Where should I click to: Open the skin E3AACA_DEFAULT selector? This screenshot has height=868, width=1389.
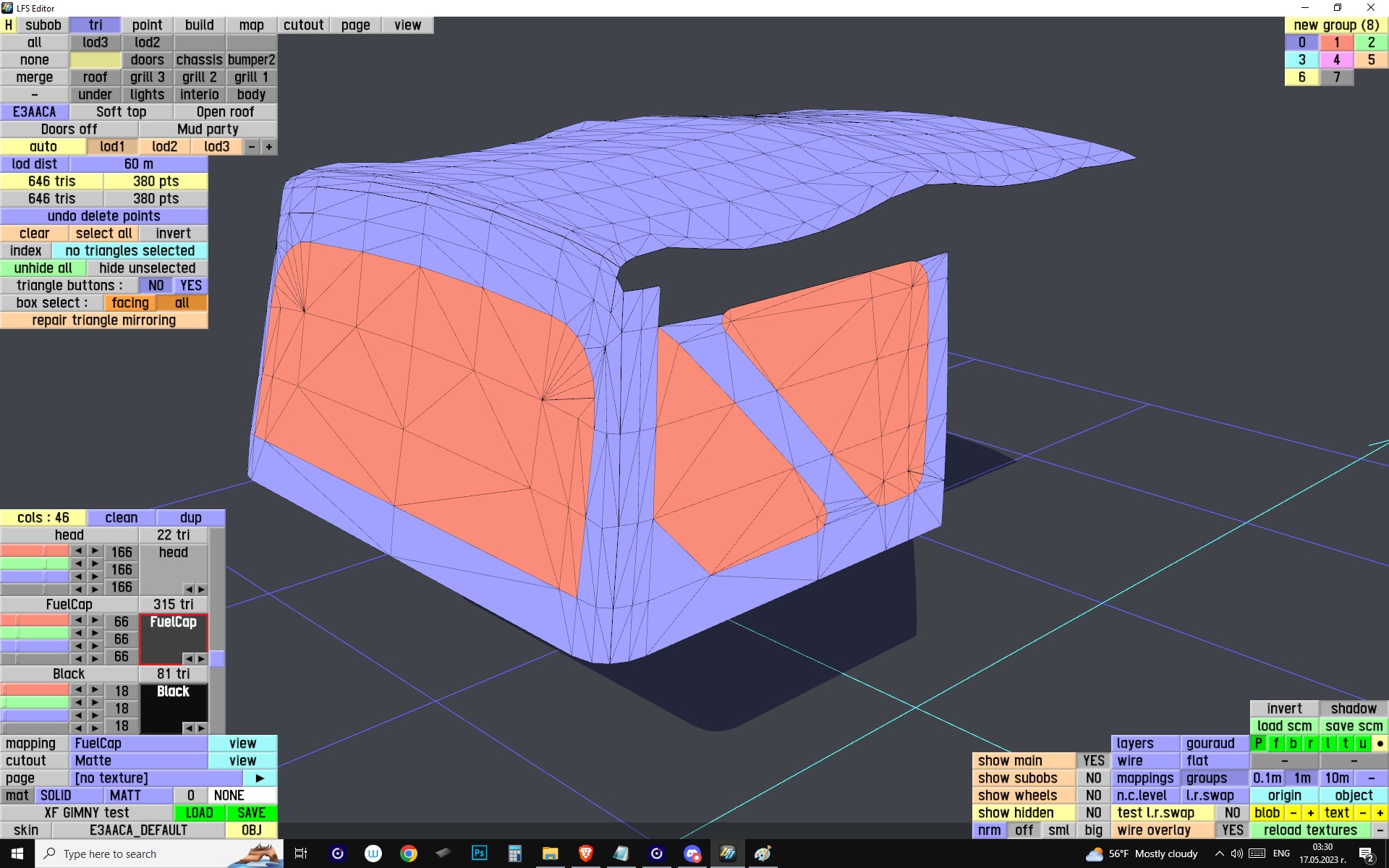(x=138, y=830)
